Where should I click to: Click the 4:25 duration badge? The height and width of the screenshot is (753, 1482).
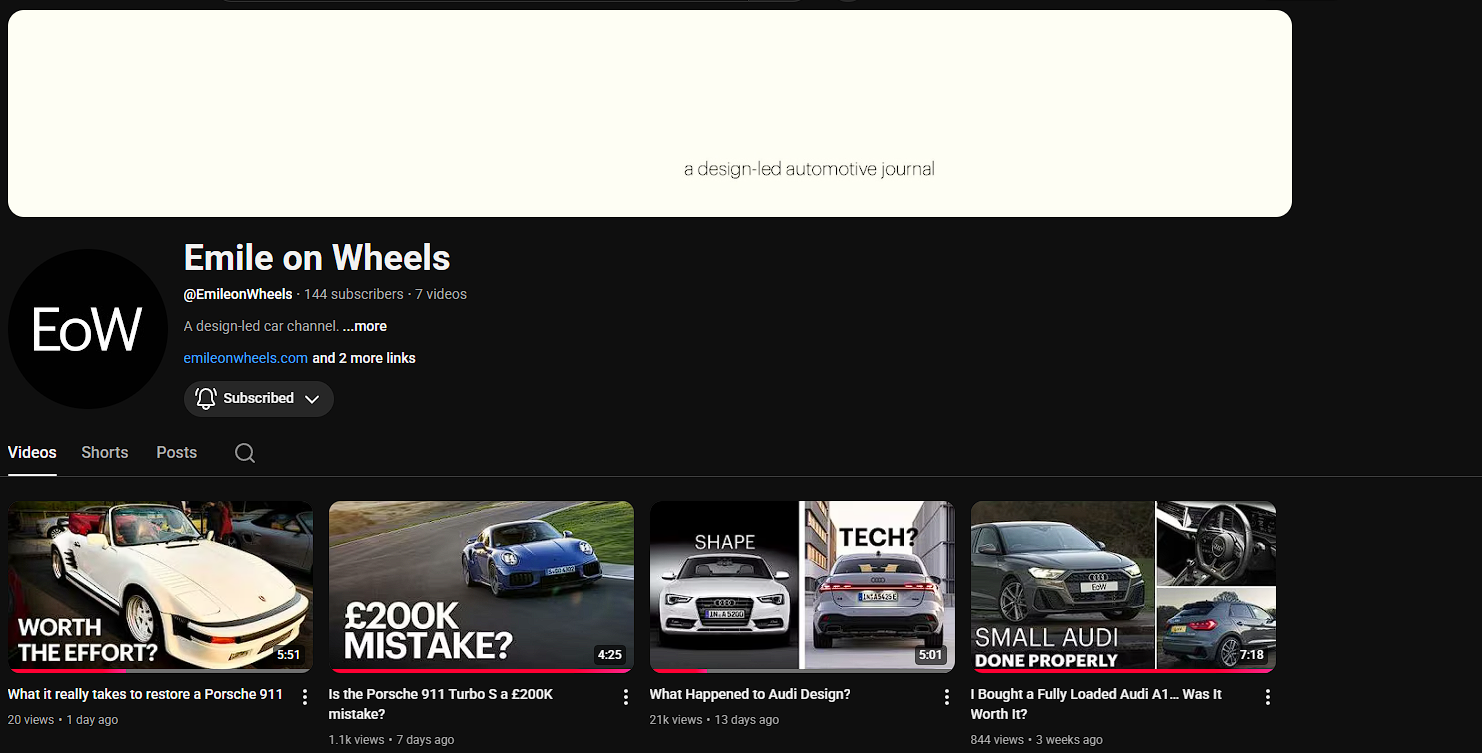(x=610, y=655)
